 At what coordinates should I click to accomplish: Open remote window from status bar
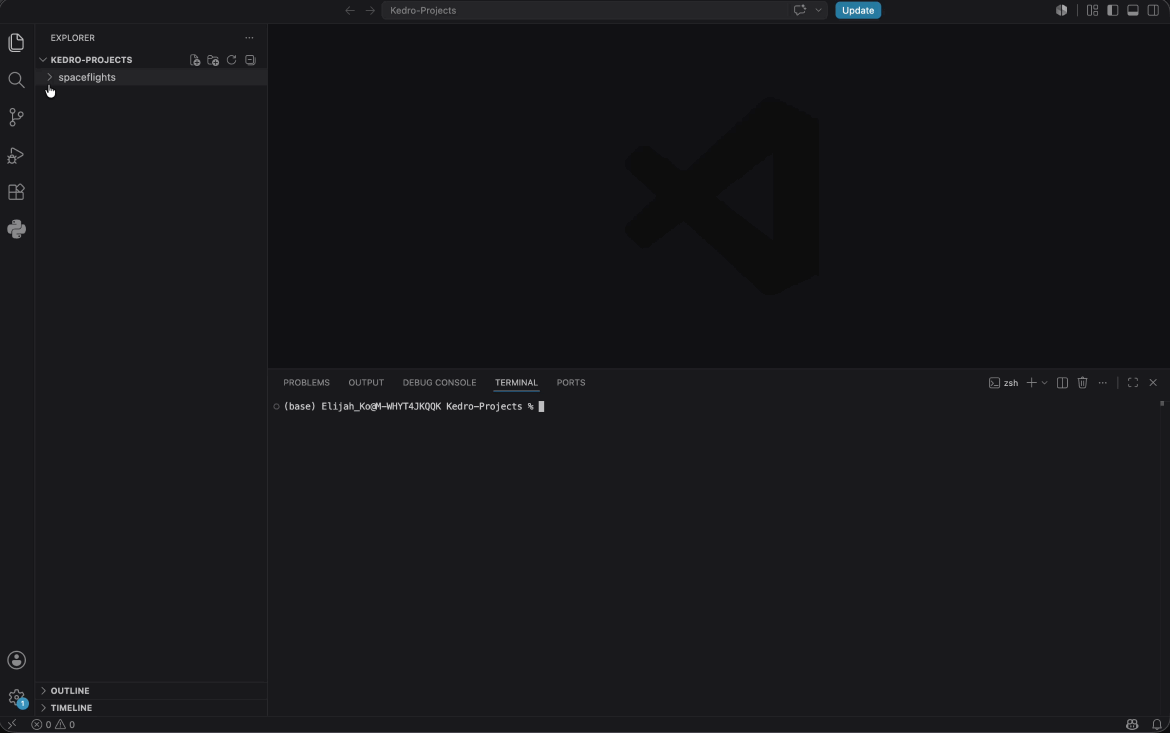point(11,724)
